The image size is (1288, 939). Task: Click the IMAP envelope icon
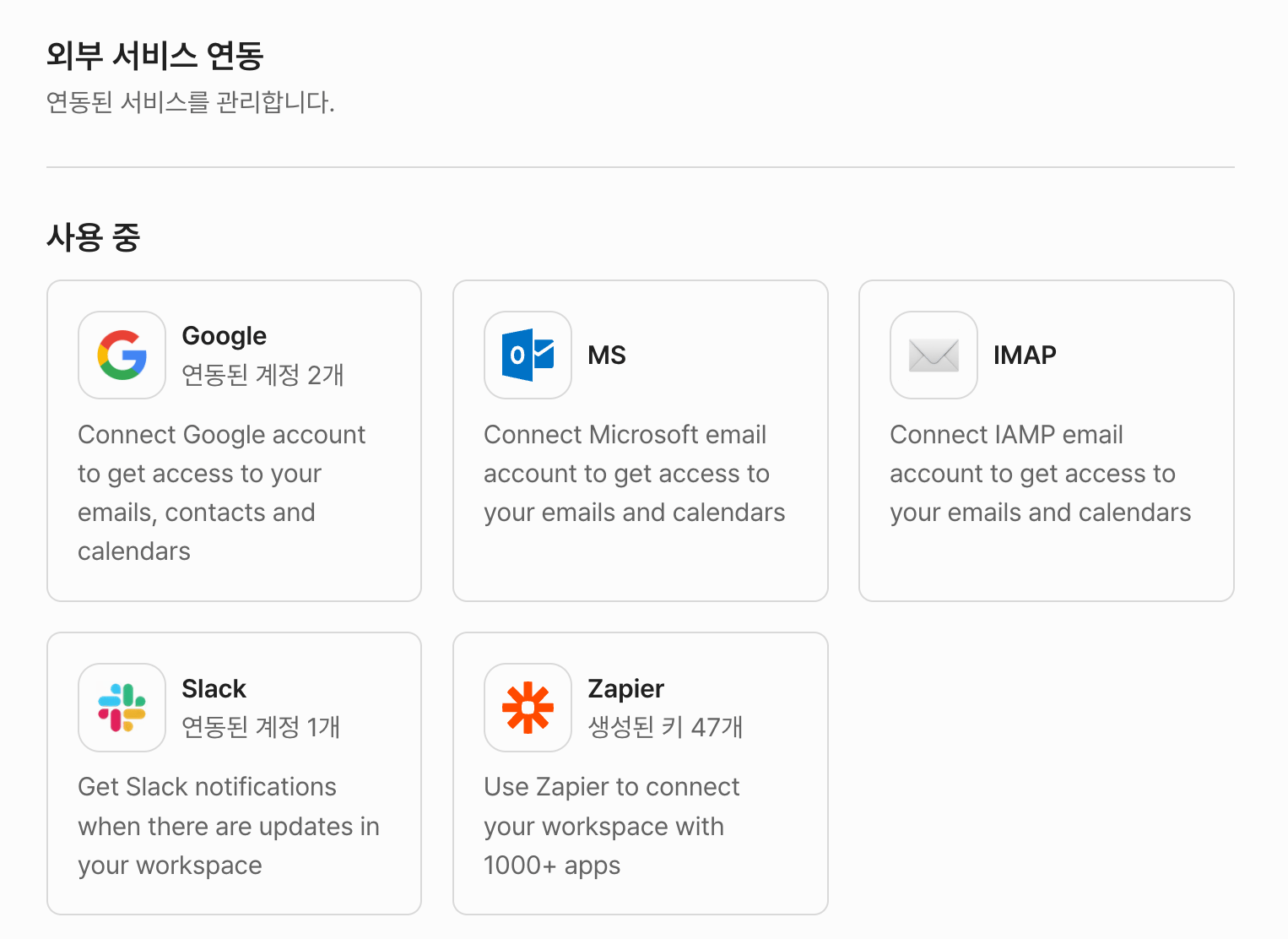pyautogui.click(x=934, y=356)
